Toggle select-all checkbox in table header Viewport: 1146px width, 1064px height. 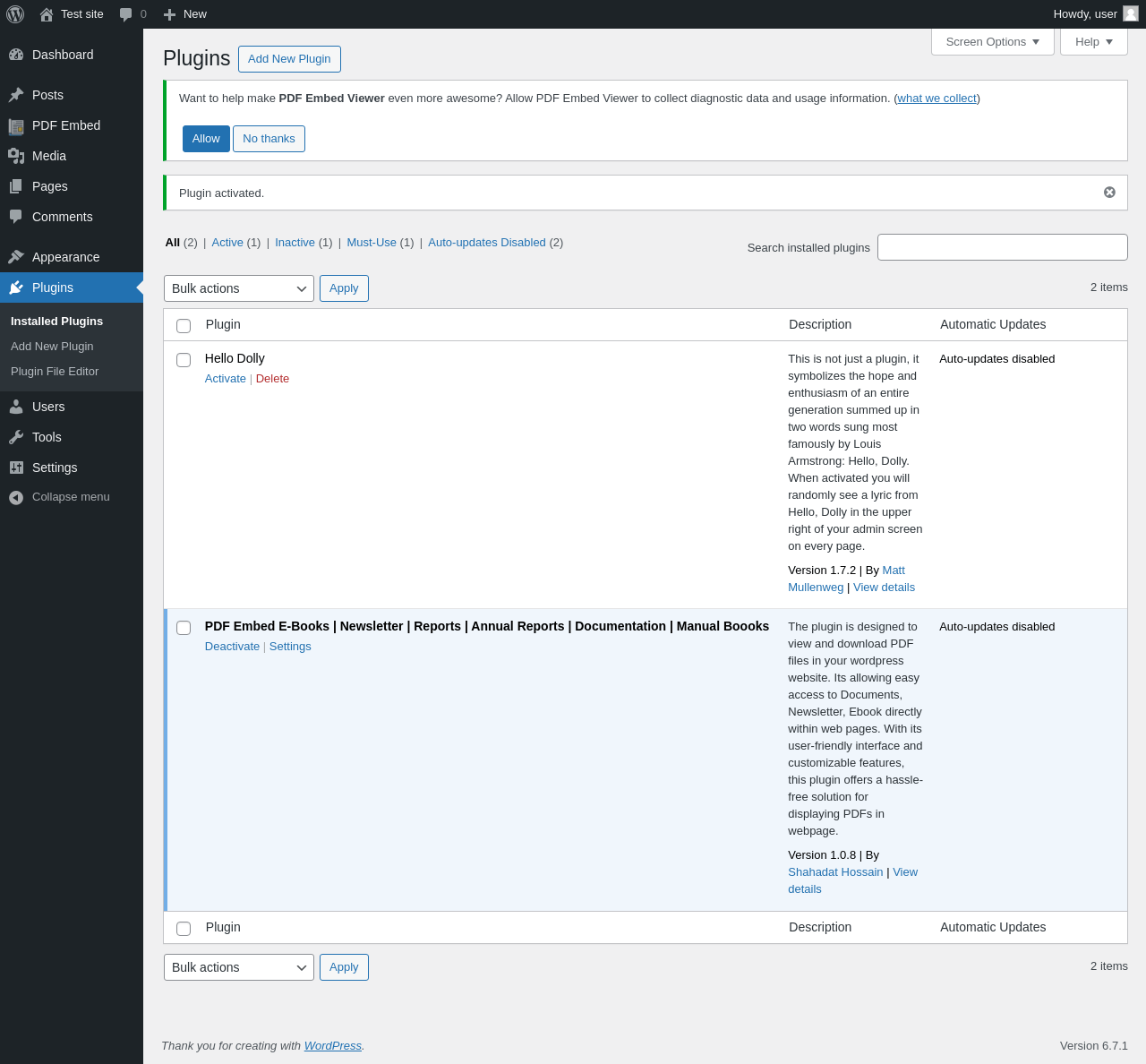(184, 326)
